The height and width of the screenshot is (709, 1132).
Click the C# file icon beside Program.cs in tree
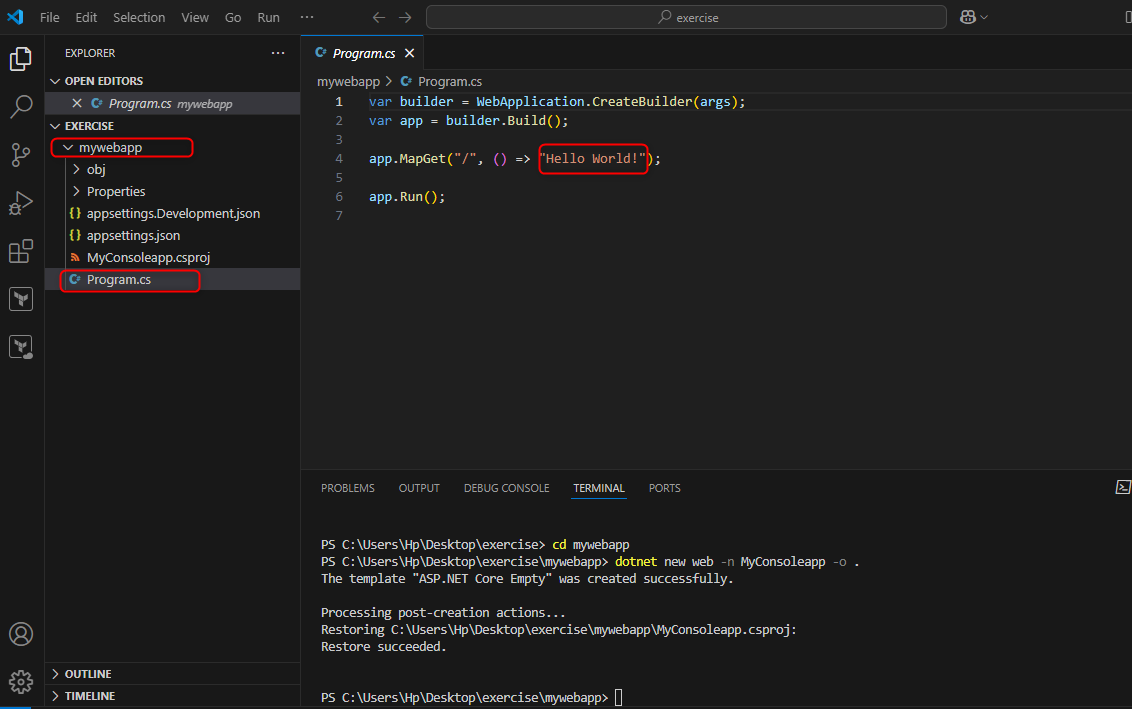click(x=74, y=279)
